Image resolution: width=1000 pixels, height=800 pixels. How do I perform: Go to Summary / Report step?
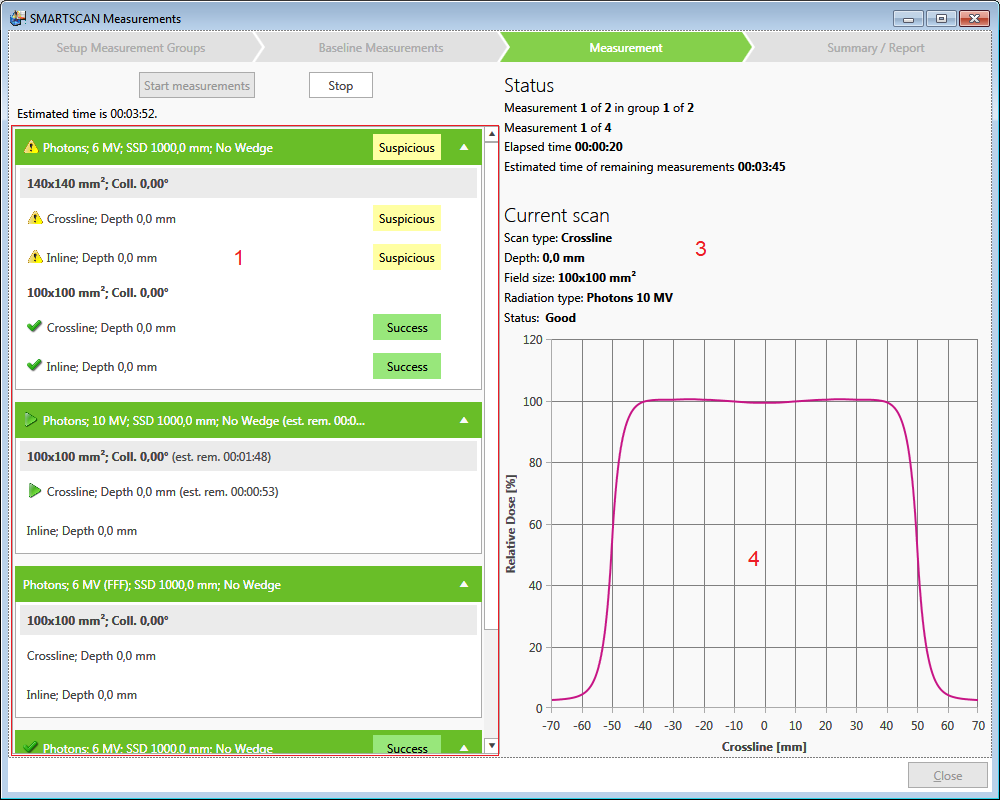(875, 48)
